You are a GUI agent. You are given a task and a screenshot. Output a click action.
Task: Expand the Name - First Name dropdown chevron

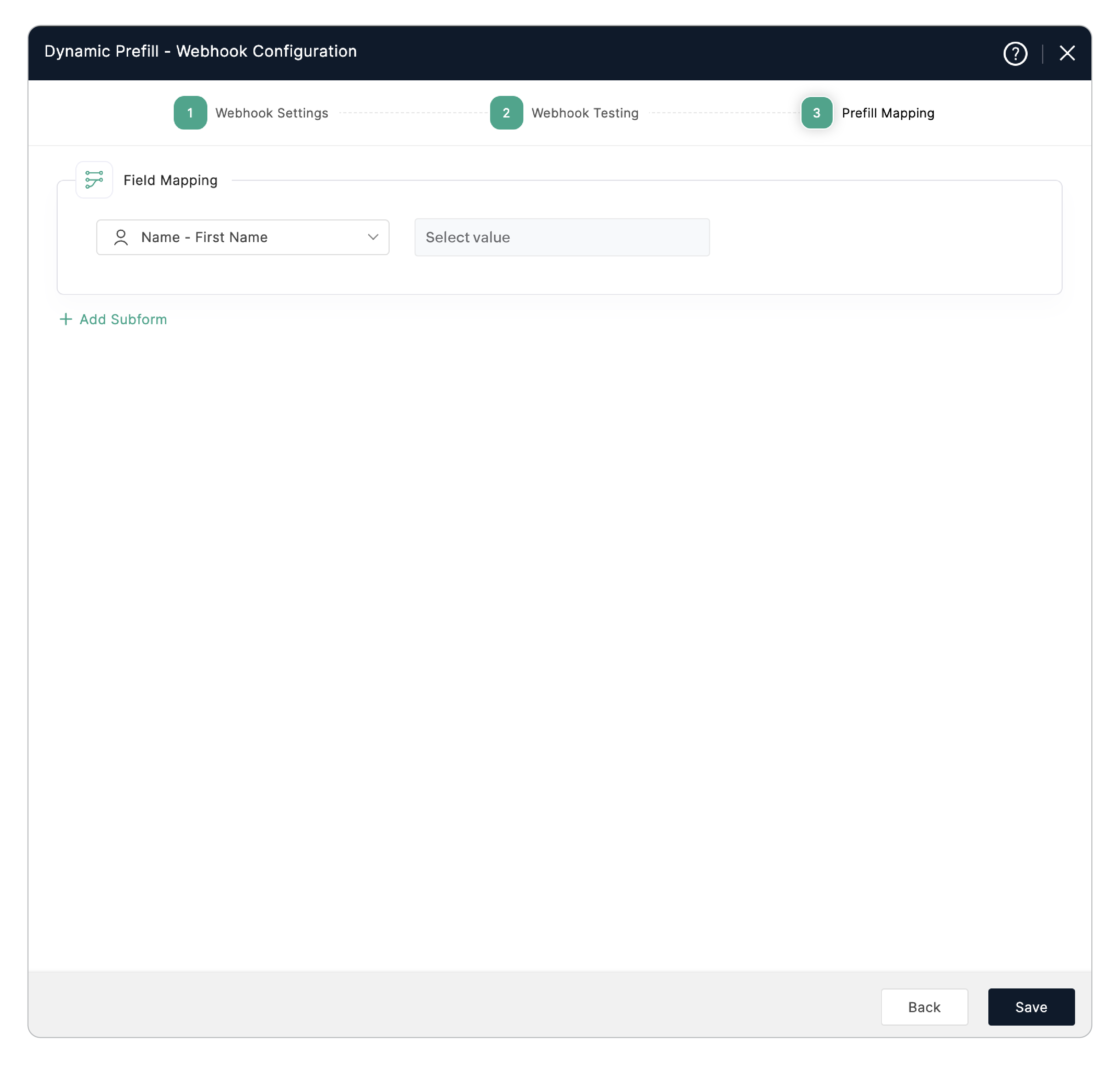pyautogui.click(x=373, y=237)
